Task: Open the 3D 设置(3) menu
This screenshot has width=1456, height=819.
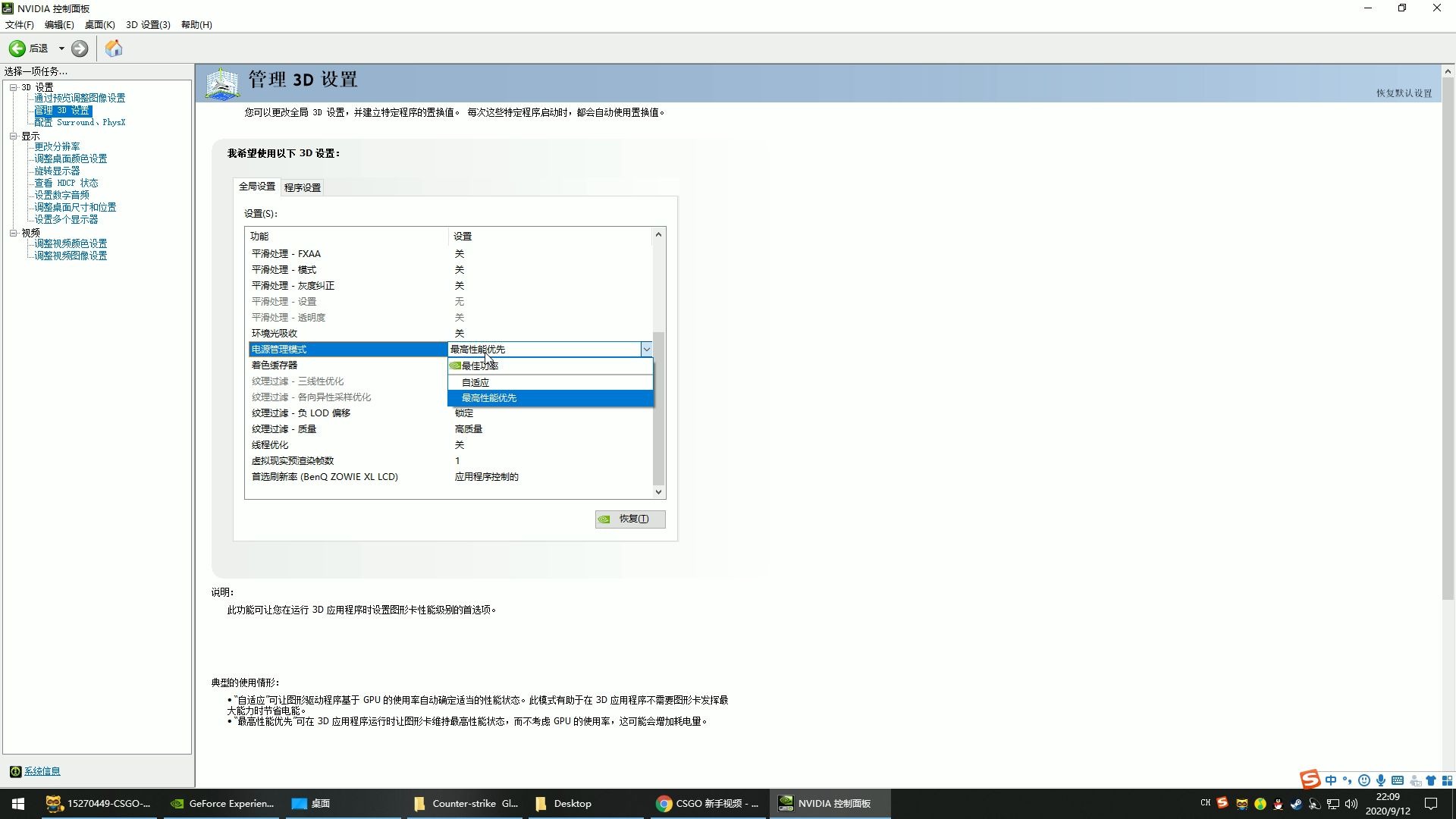Action: (x=148, y=24)
